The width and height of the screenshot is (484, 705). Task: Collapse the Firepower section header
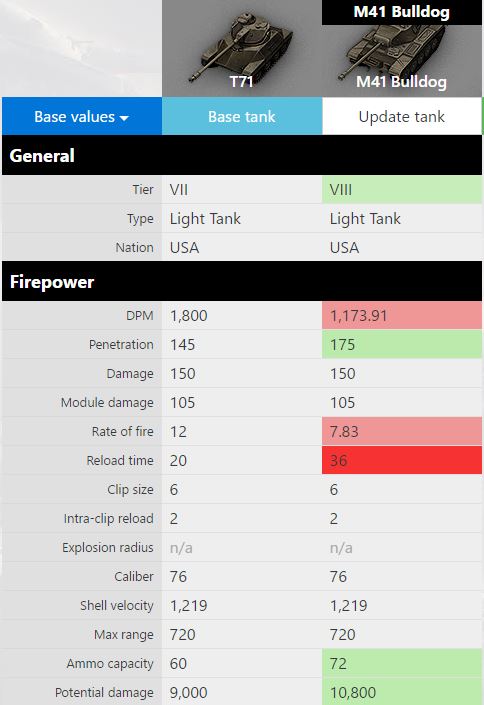(242, 281)
